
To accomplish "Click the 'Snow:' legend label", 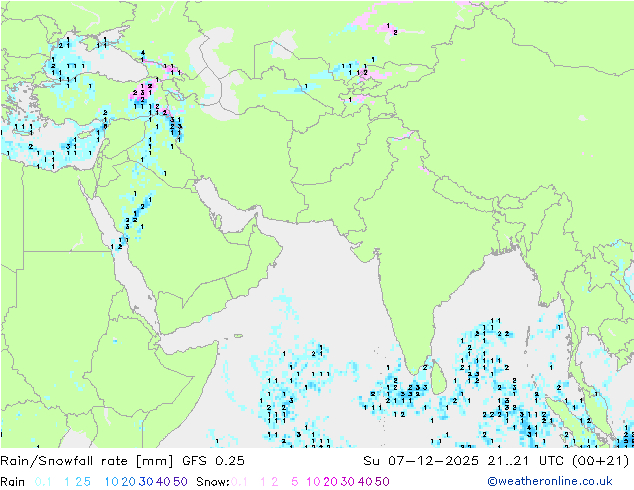I will pos(213,482).
